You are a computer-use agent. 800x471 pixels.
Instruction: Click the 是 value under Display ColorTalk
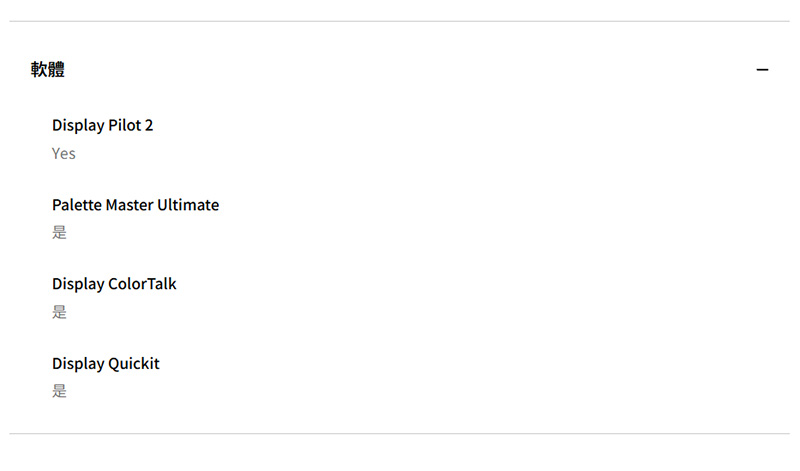pos(59,312)
